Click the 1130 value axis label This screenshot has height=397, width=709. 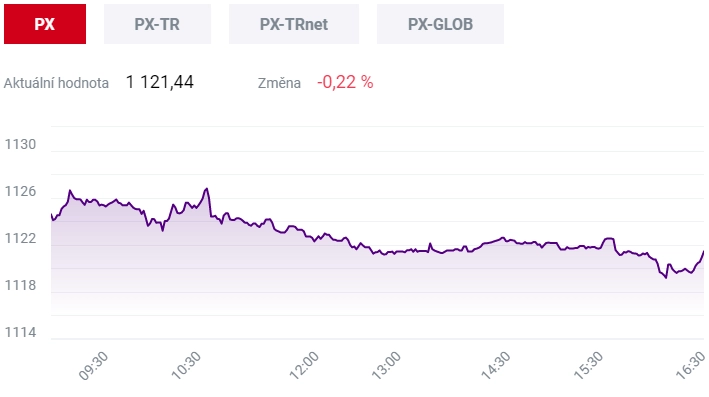20,144
